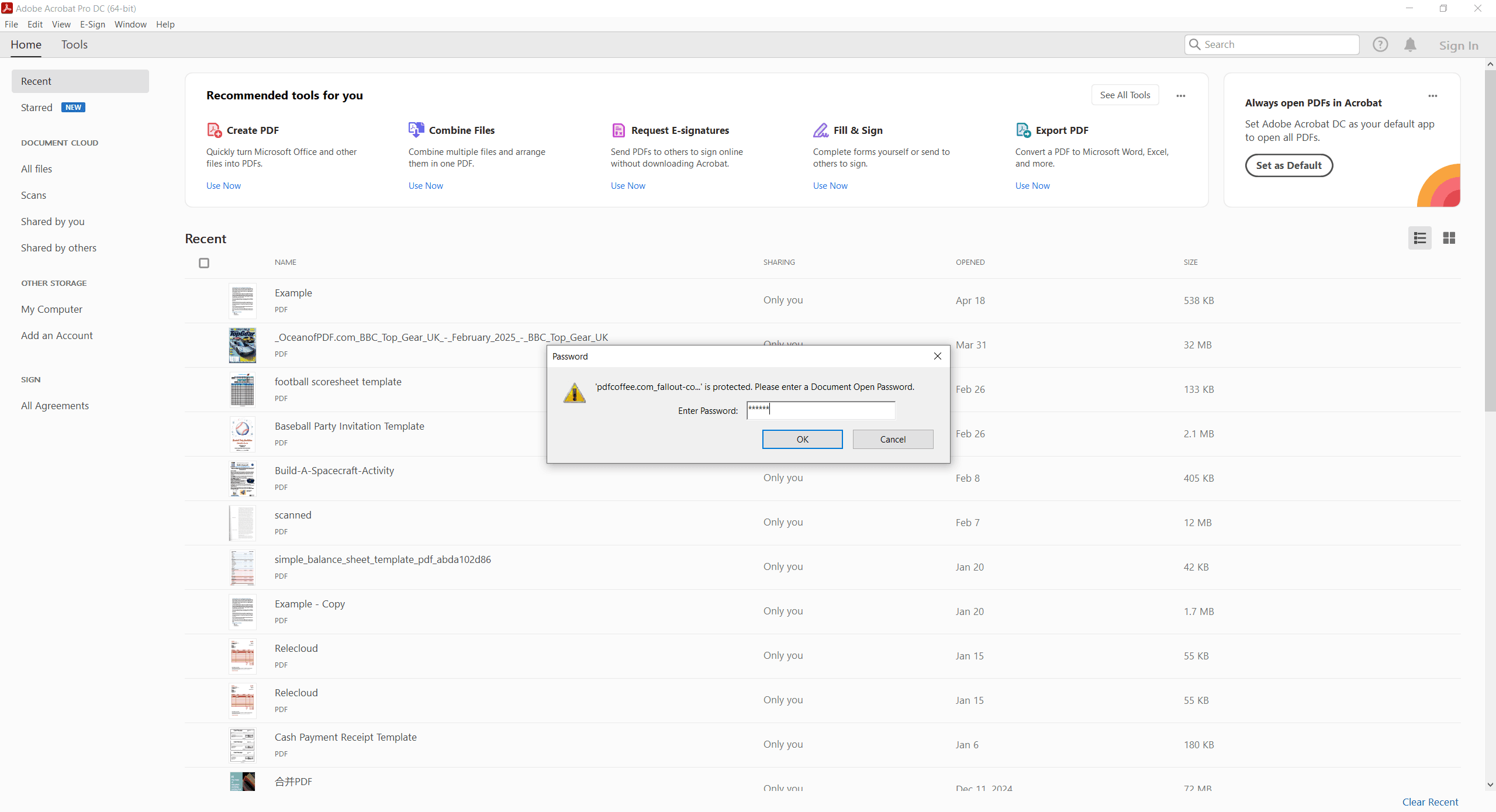Open the Window menu
The height and width of the screenshot is (812, 1496).
click(x=130, y=24)
